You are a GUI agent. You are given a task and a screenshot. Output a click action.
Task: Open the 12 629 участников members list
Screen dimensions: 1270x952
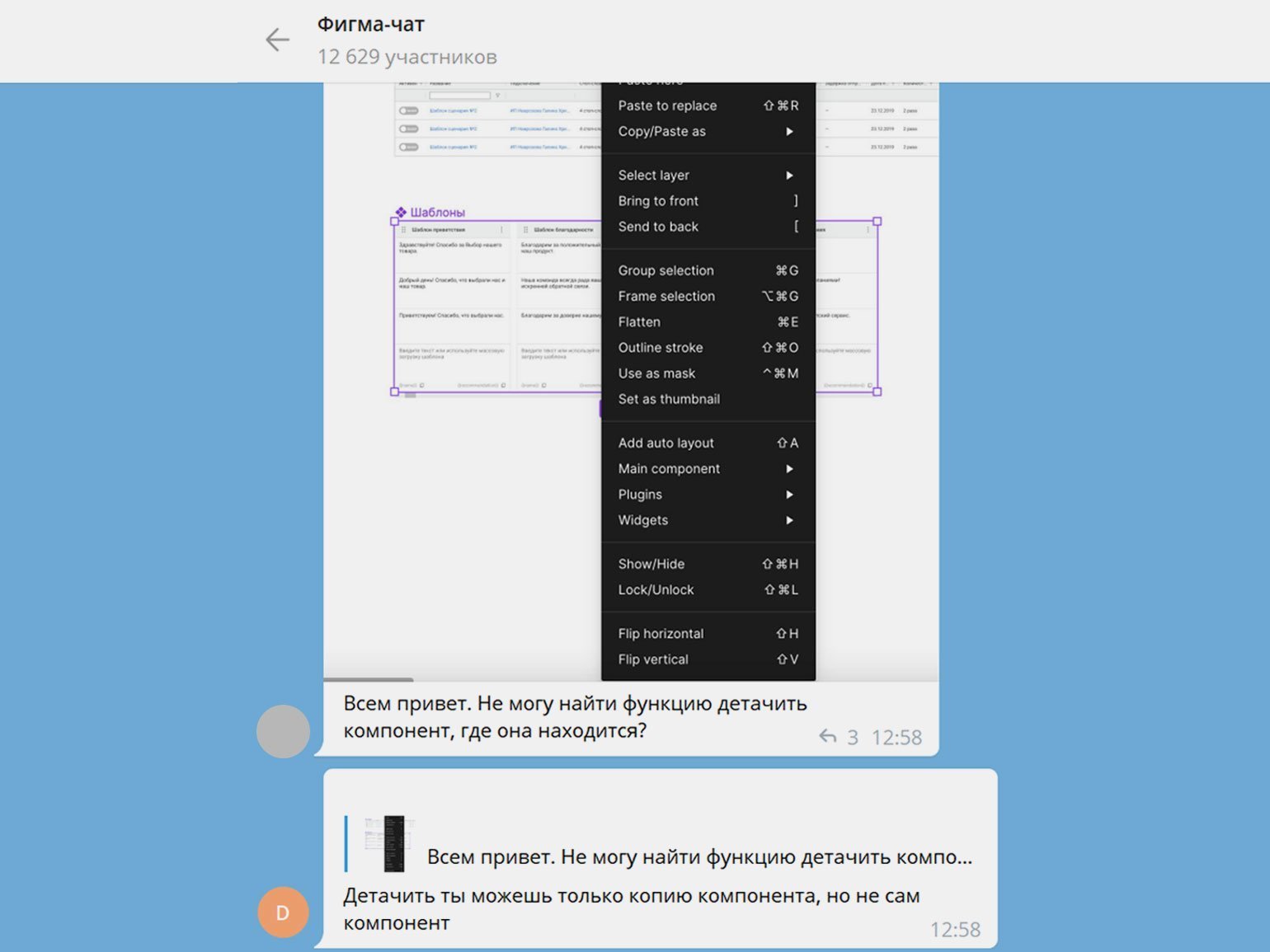(407, 57)
